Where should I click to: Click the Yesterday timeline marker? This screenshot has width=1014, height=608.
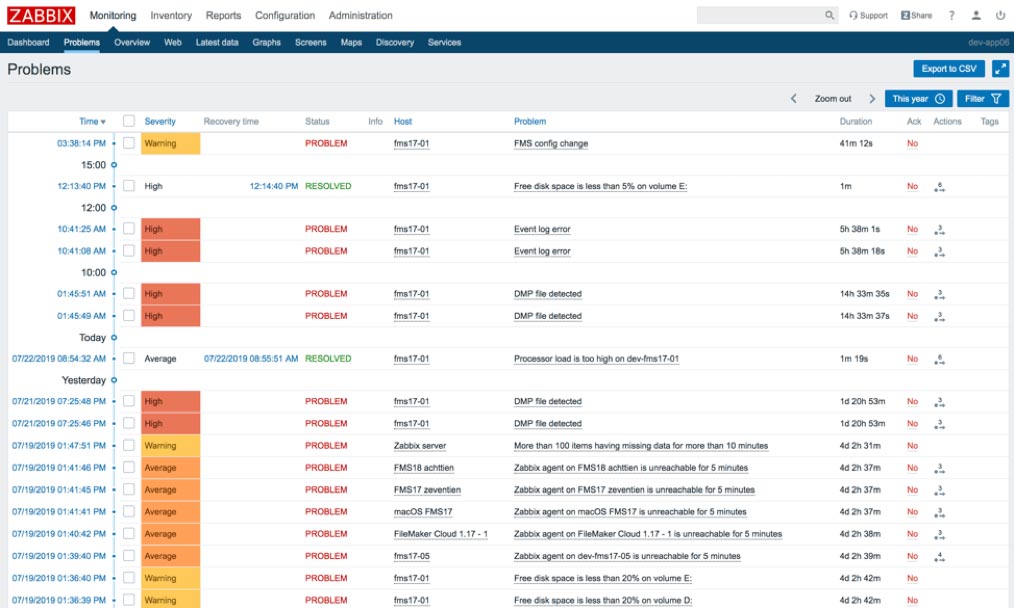[x=114, y=380]
